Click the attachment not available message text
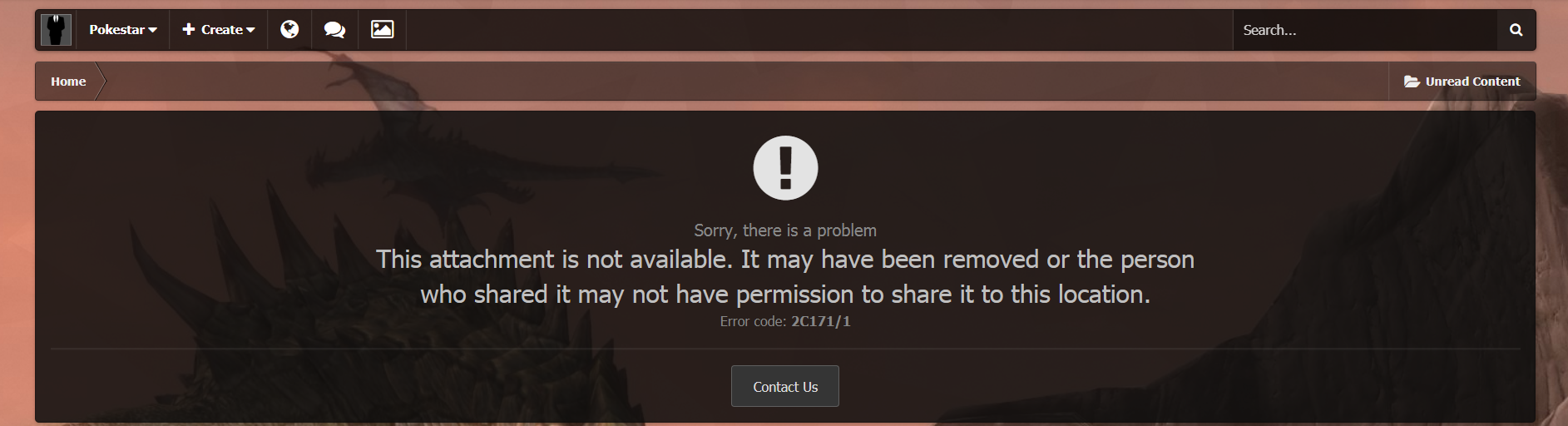 pos(785,276)
